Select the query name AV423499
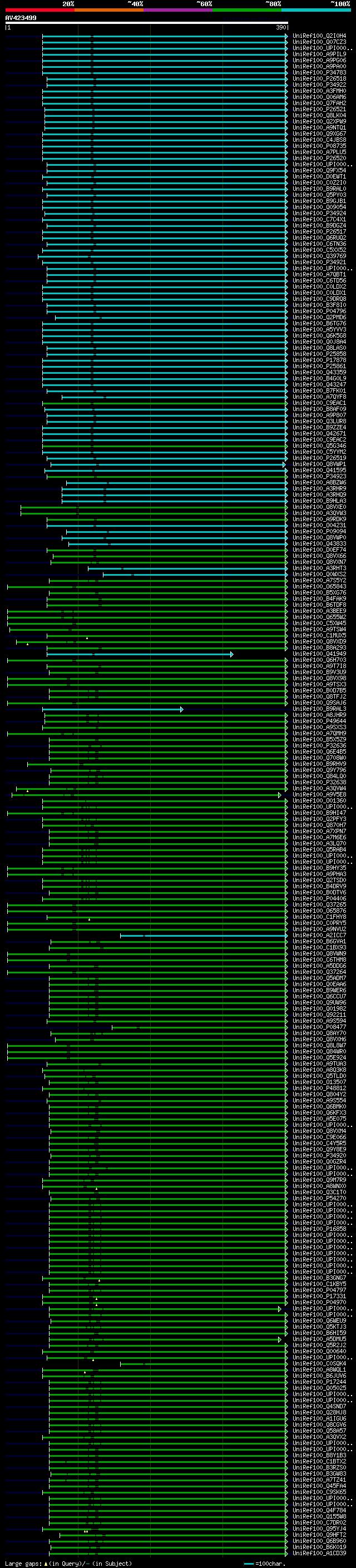Viewport: 356px width, 1568px height. click(x=21, y=18)
